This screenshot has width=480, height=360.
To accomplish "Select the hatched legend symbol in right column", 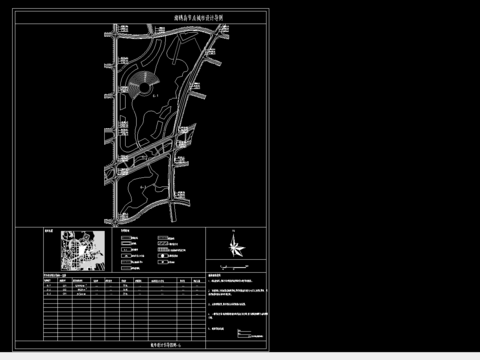I will [163, 244].
